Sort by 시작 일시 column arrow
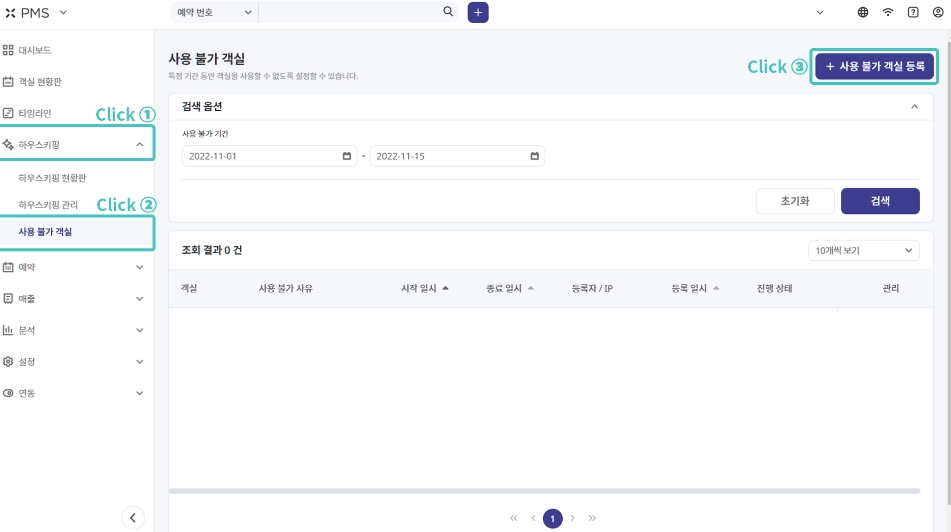Image resolution: width=951 pixels, height=532 pixels. point(445,288)
